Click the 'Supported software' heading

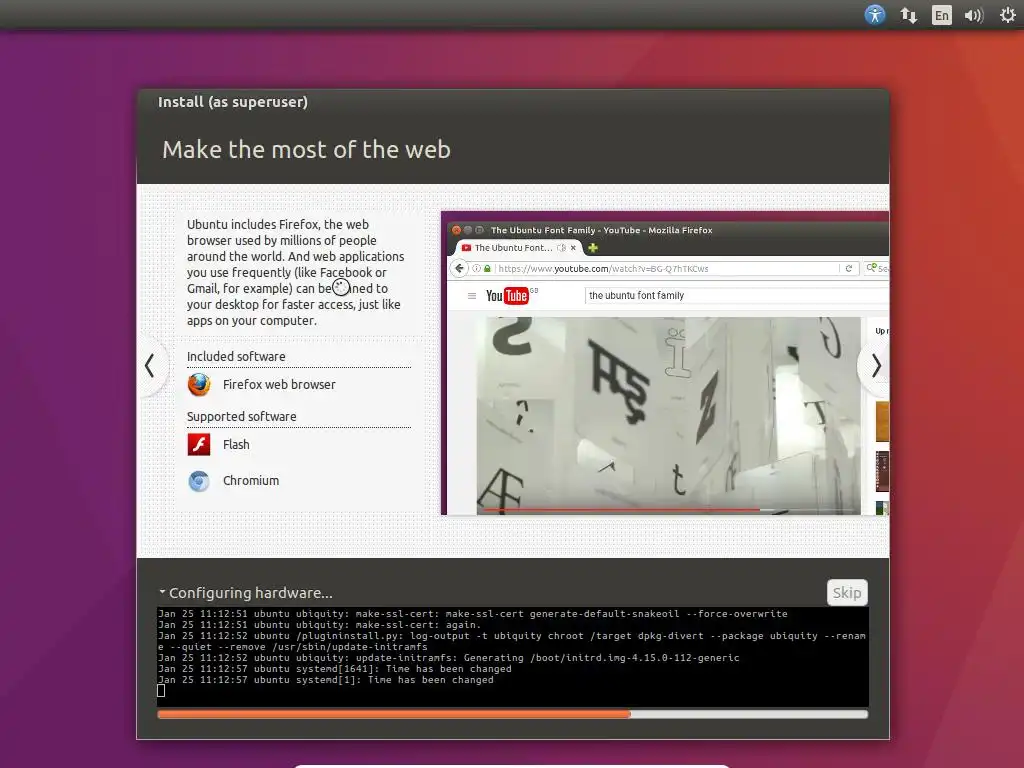pyautogui.click(x=242, y=417)
